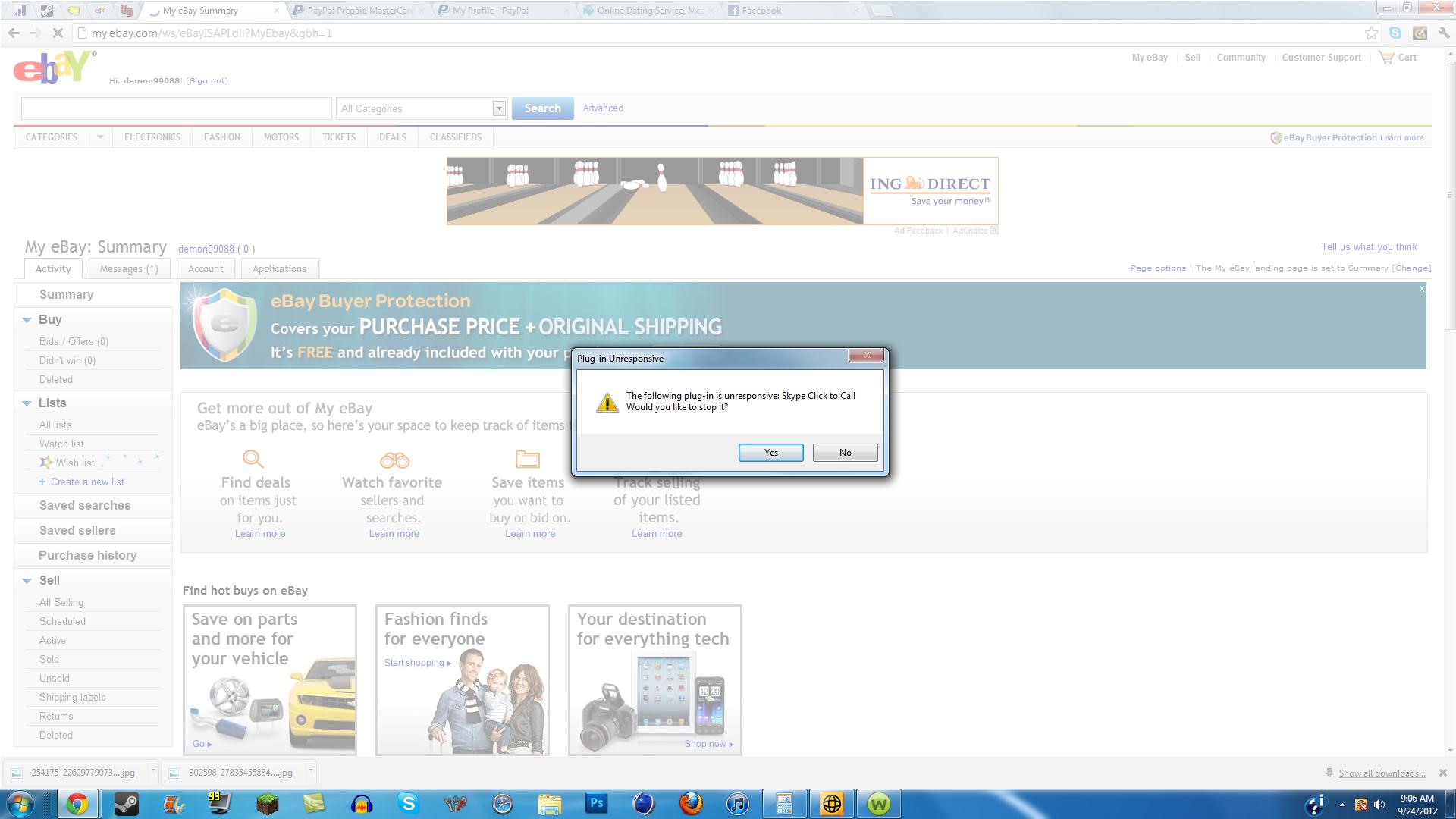
Task: Click the Watch favorite binoculars icon
Action: pyautogui.click(x=394, y=460)
